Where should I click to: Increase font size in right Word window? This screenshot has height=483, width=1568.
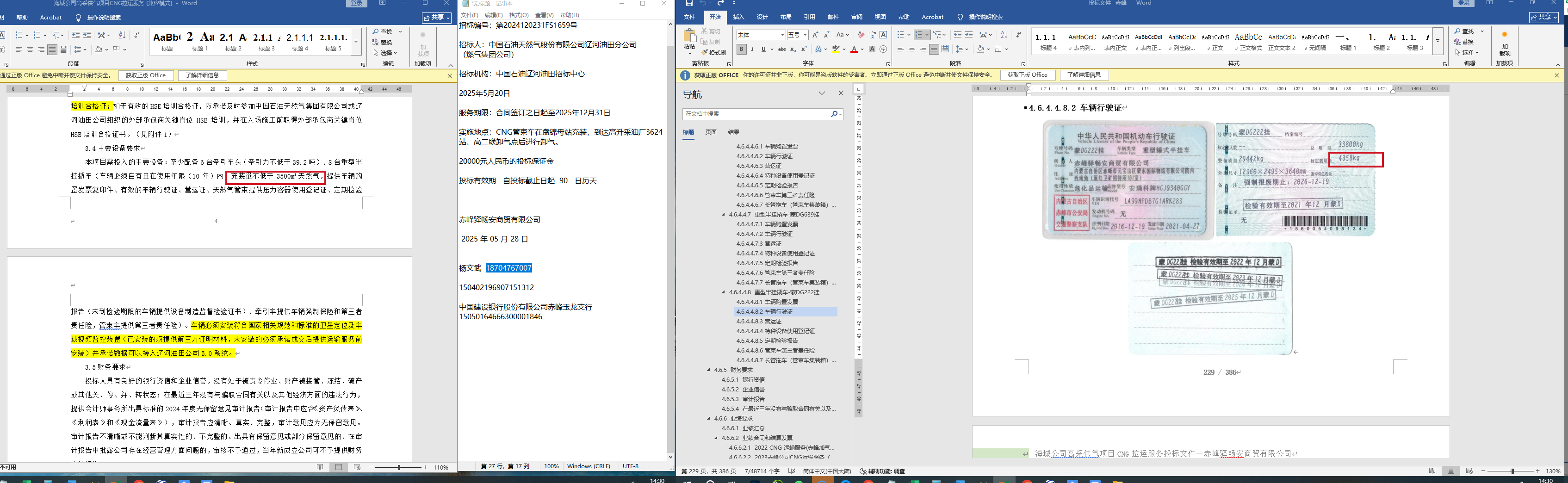(x=816, y=35)
